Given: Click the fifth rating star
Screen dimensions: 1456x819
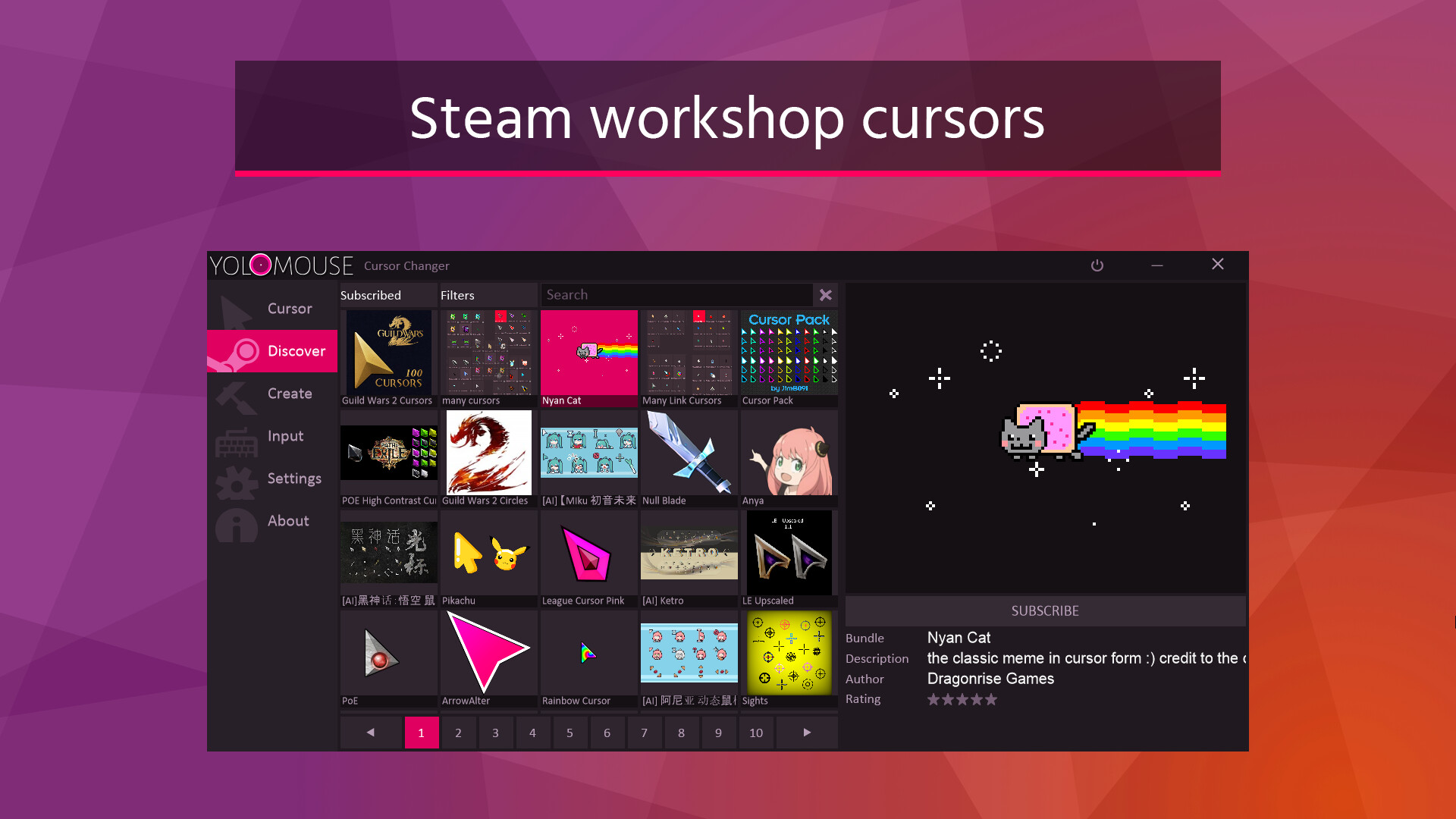Looking at the screenshot, I should [x=992, y=699].
